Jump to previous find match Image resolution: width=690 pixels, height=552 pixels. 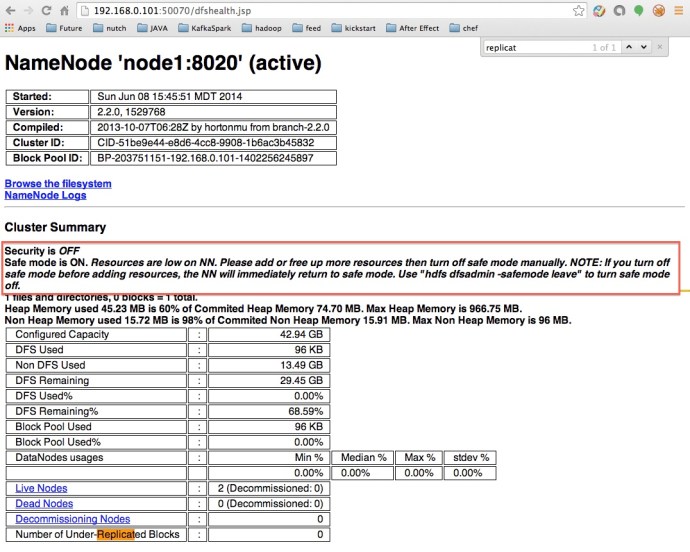(x=628, y=47)
